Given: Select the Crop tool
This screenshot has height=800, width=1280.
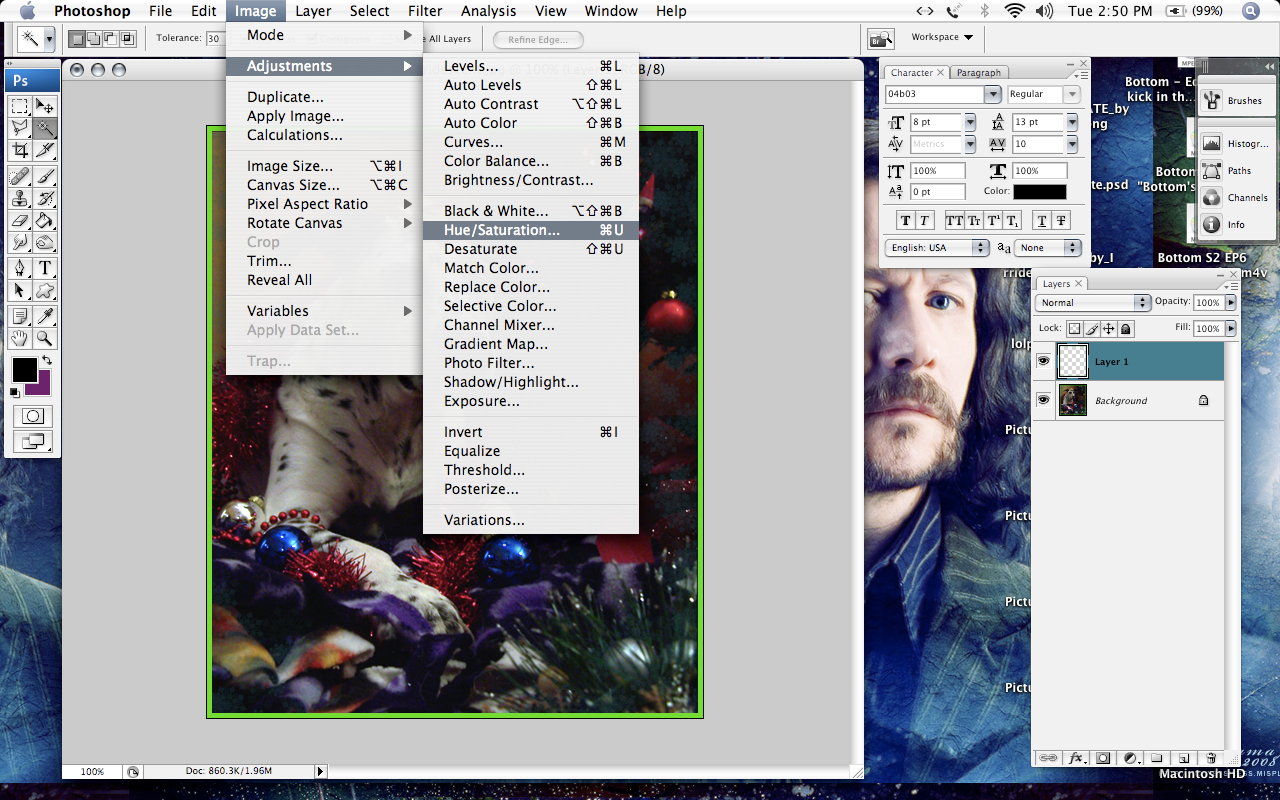Looking at the screenshot, I should click(x=19, y=151).
